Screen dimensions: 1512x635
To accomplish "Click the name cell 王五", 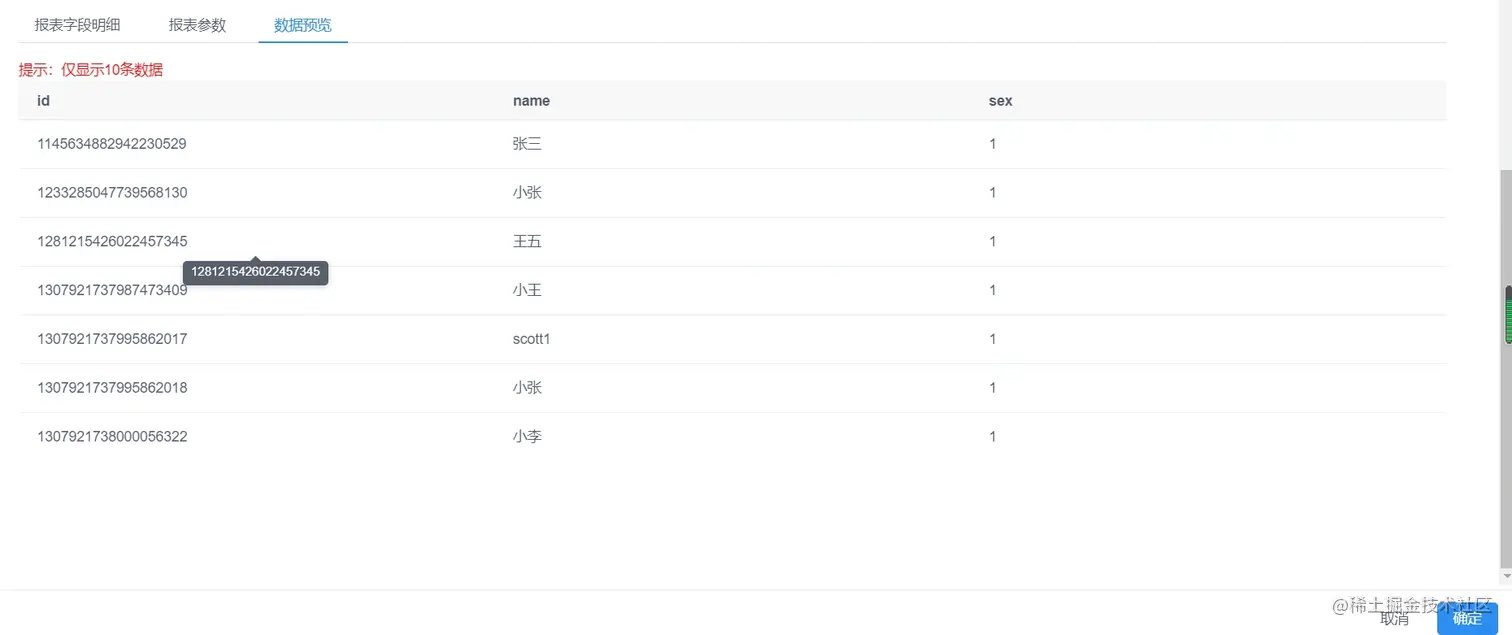I will pos(527,241).
